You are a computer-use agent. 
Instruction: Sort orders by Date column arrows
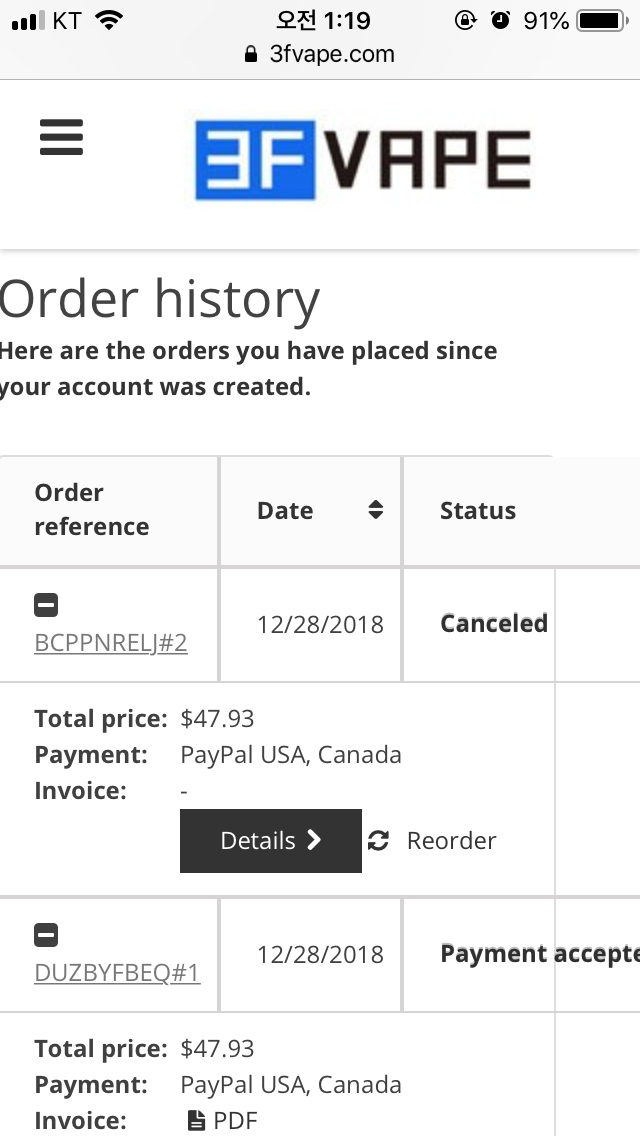pos(375,510)
